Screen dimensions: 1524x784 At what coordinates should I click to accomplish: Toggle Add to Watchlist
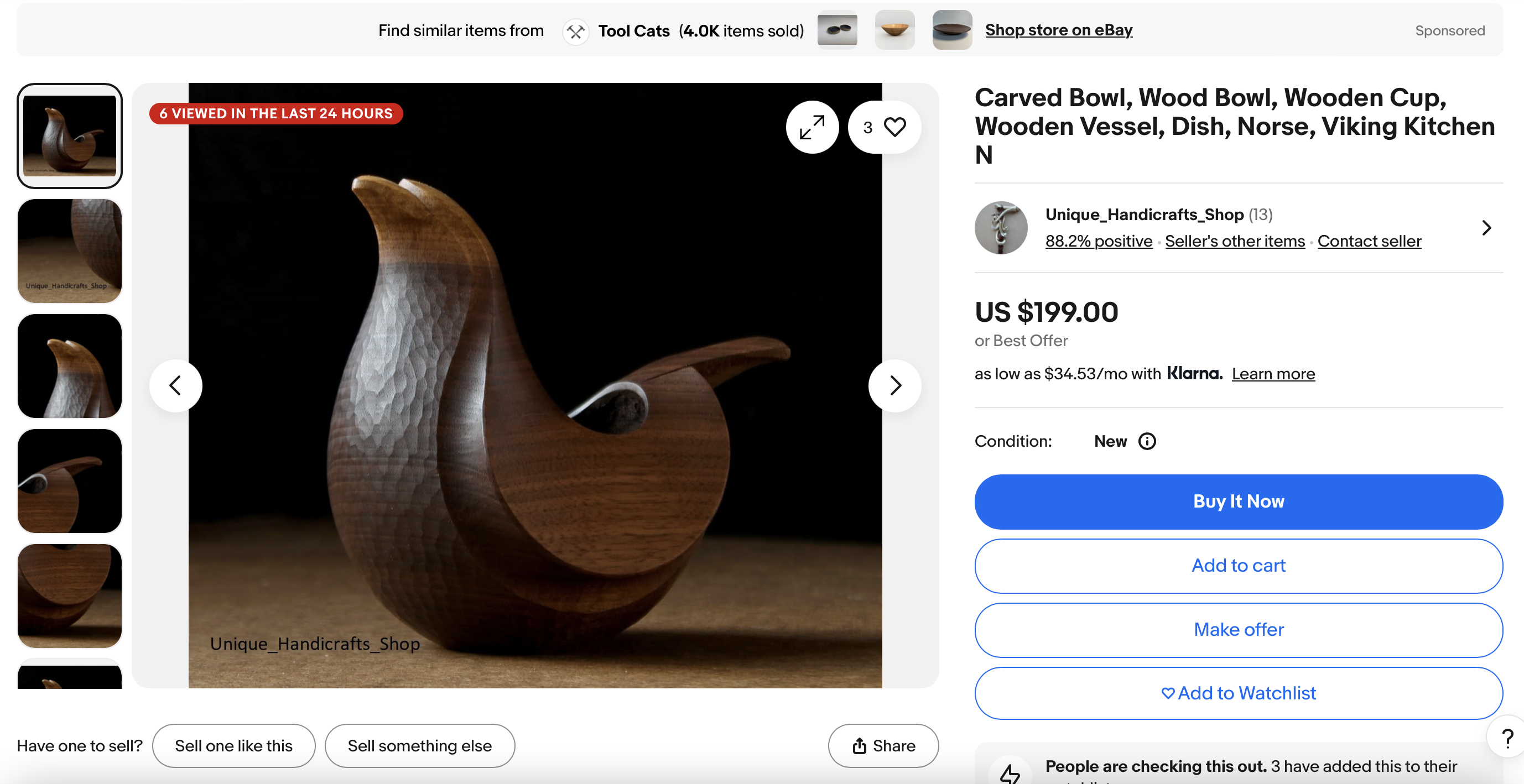[x=1238, y=693]
